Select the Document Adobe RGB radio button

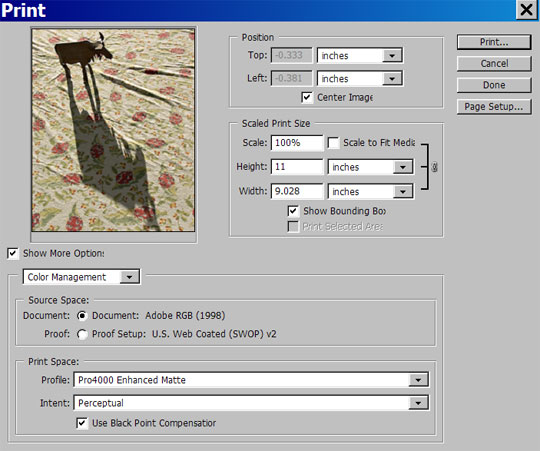82,315
